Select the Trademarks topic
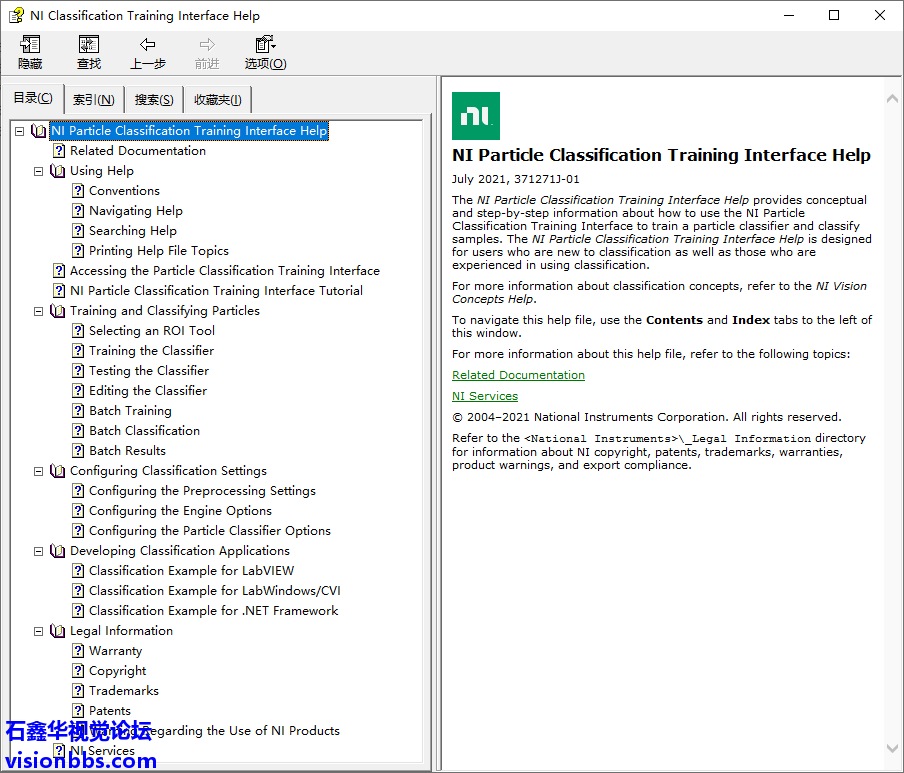This screenshot has width=904, height=773. coord(124,691)
